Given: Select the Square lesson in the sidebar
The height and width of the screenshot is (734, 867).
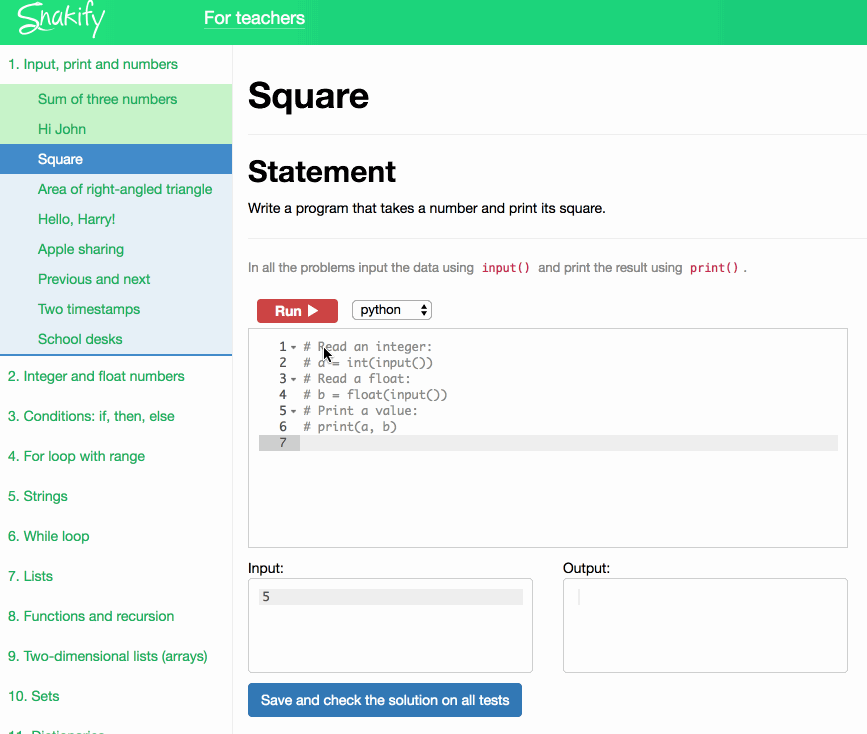Looking at the screenshot, I should click(x=60, y=158).
